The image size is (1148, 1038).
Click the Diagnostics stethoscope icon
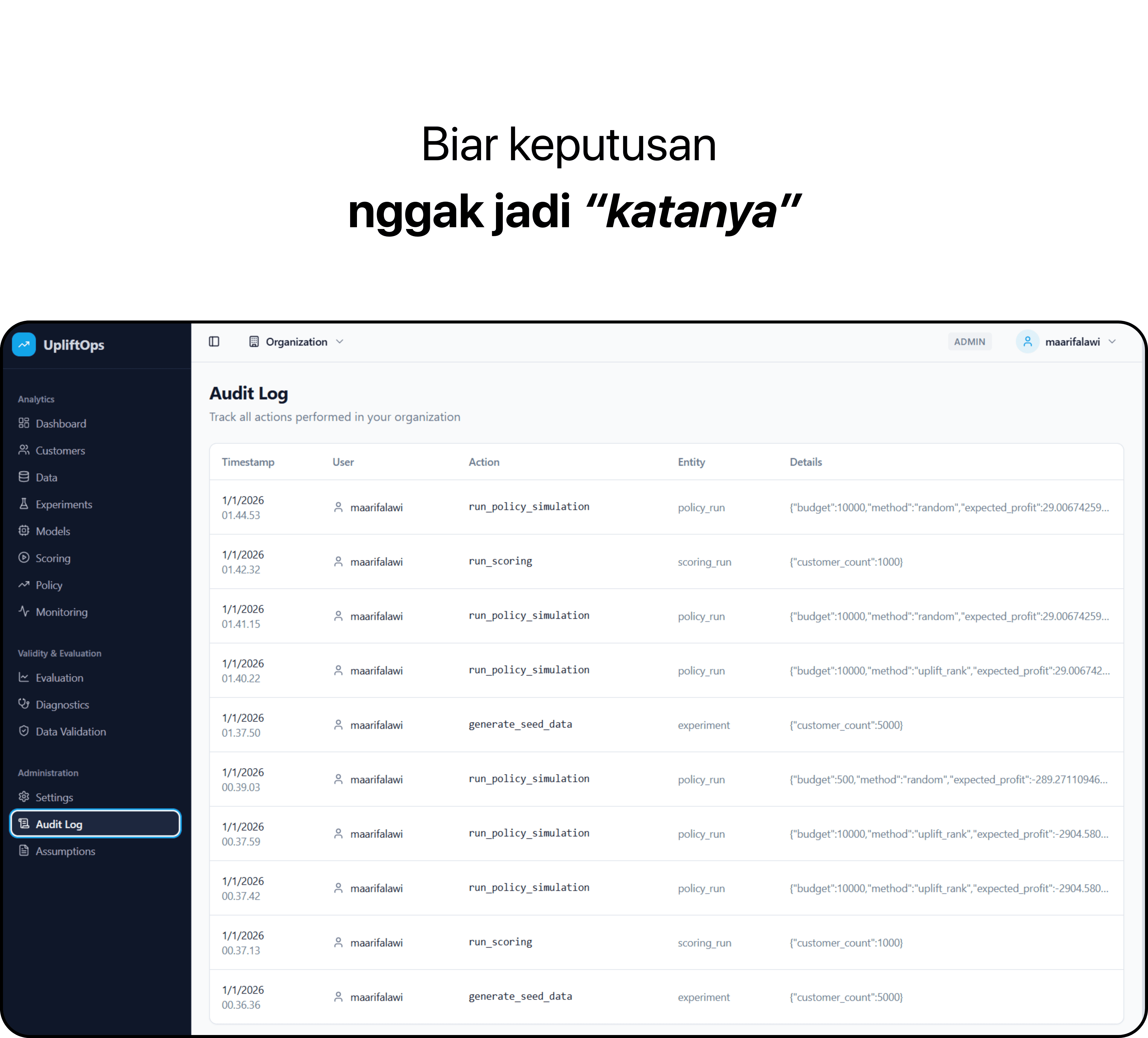[24, 704]
